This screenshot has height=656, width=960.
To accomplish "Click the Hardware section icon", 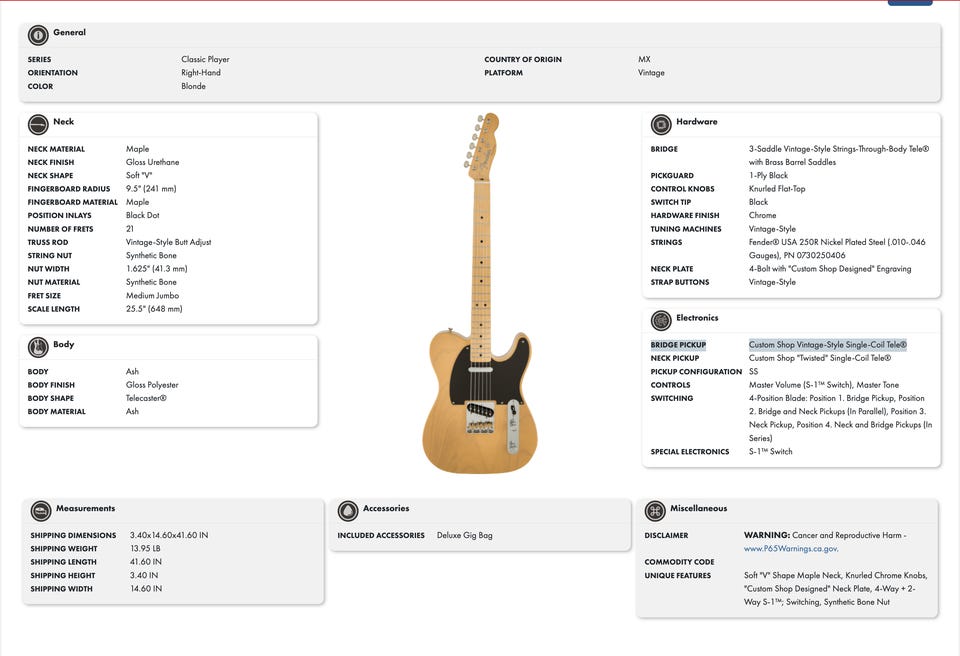I will (x=661, y=125).
